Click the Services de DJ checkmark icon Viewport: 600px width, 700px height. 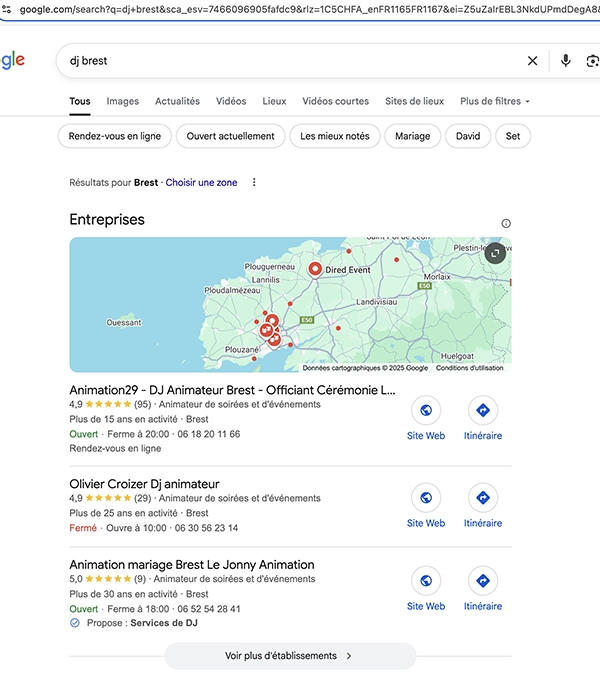pos(75,623)
